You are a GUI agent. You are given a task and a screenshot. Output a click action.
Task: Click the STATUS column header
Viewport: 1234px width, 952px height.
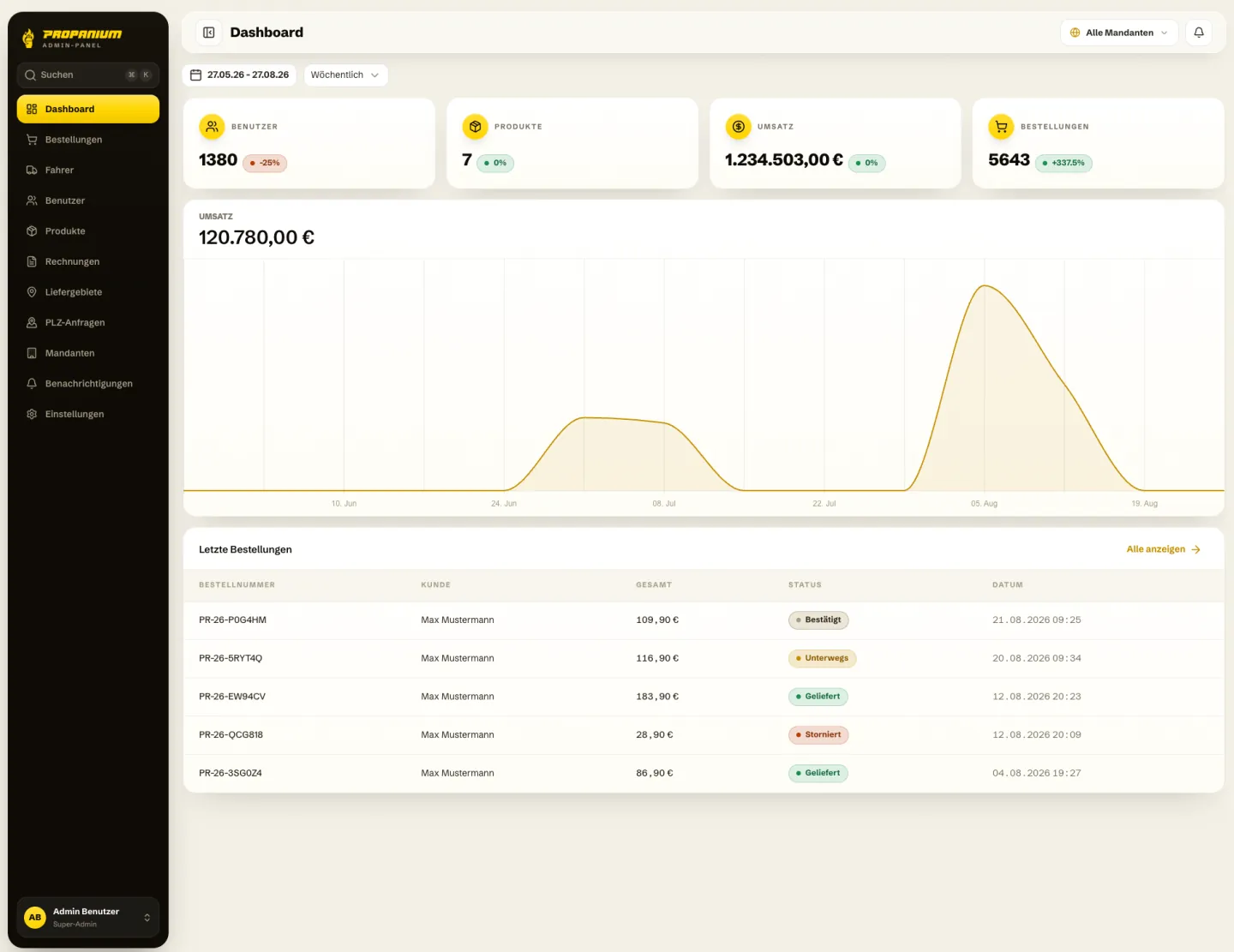click(x=805, y=585)
